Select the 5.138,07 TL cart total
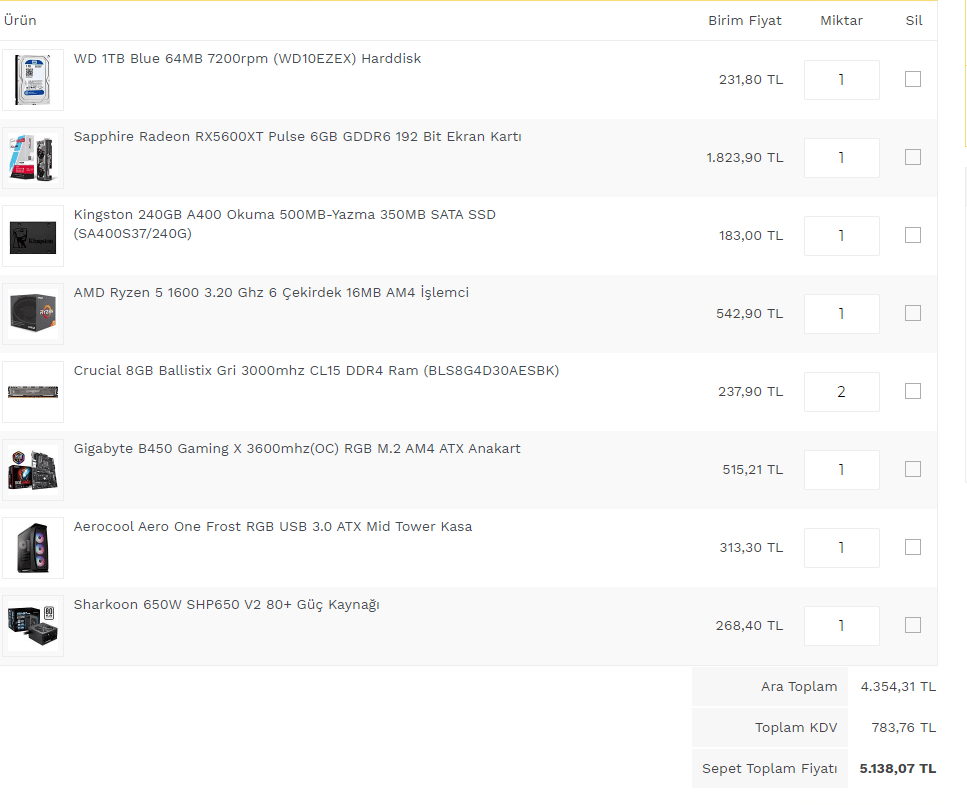 [x=898, y=769]
